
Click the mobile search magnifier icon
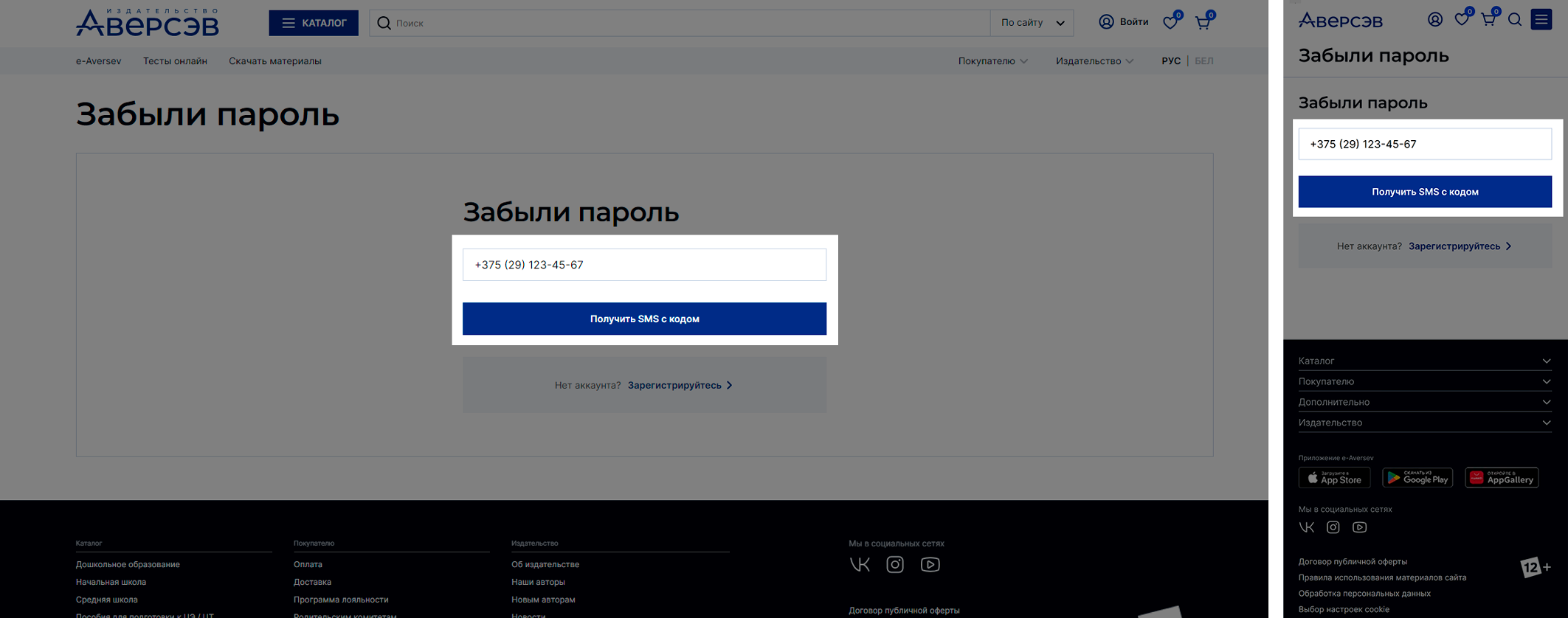tap(1515, 20)
